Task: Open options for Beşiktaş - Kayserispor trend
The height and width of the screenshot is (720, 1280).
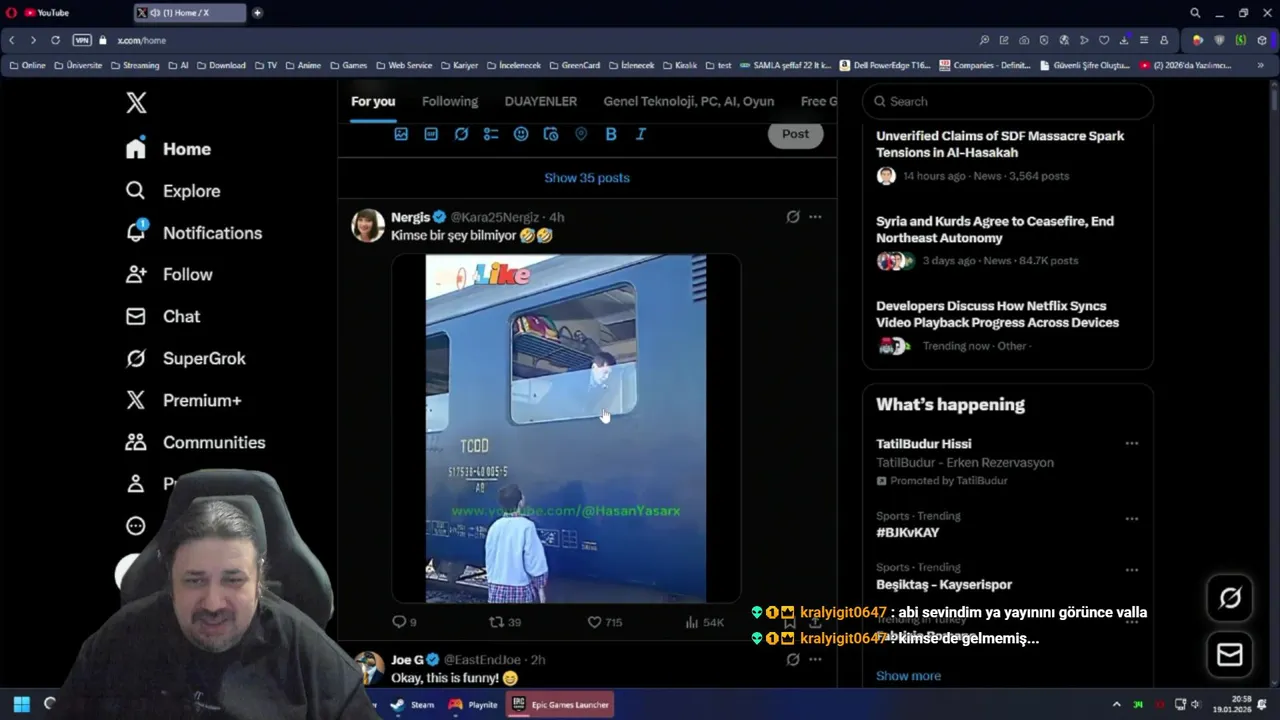Action: tap(1131, 570)
